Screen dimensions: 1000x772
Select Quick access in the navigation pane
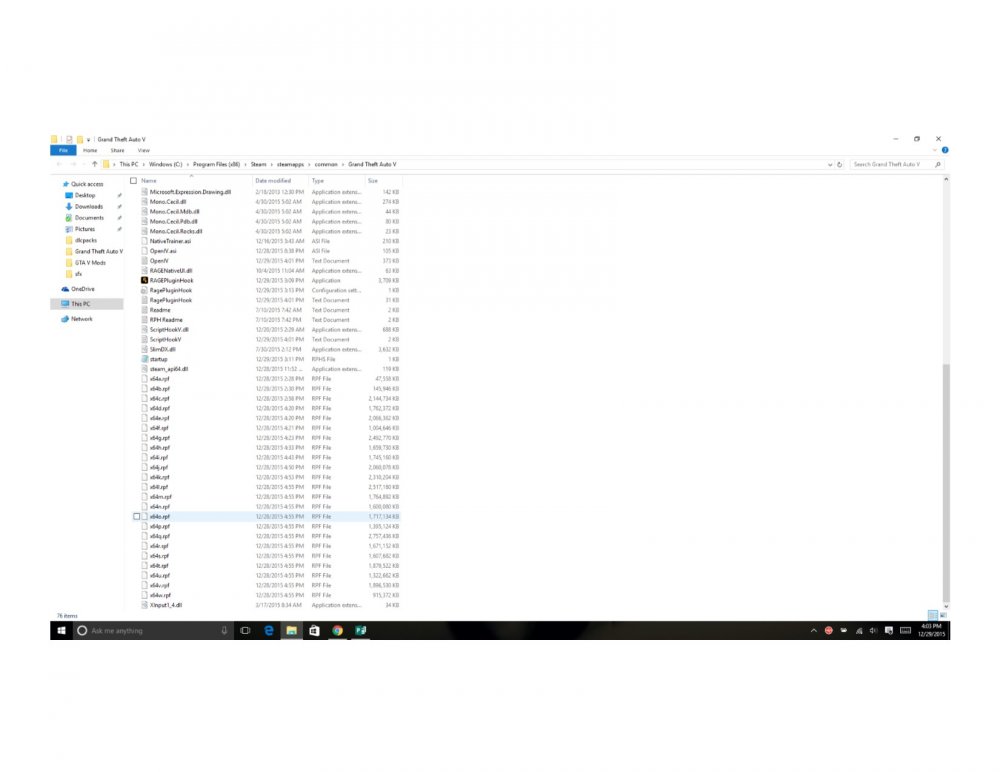click(x=87, y=184)
